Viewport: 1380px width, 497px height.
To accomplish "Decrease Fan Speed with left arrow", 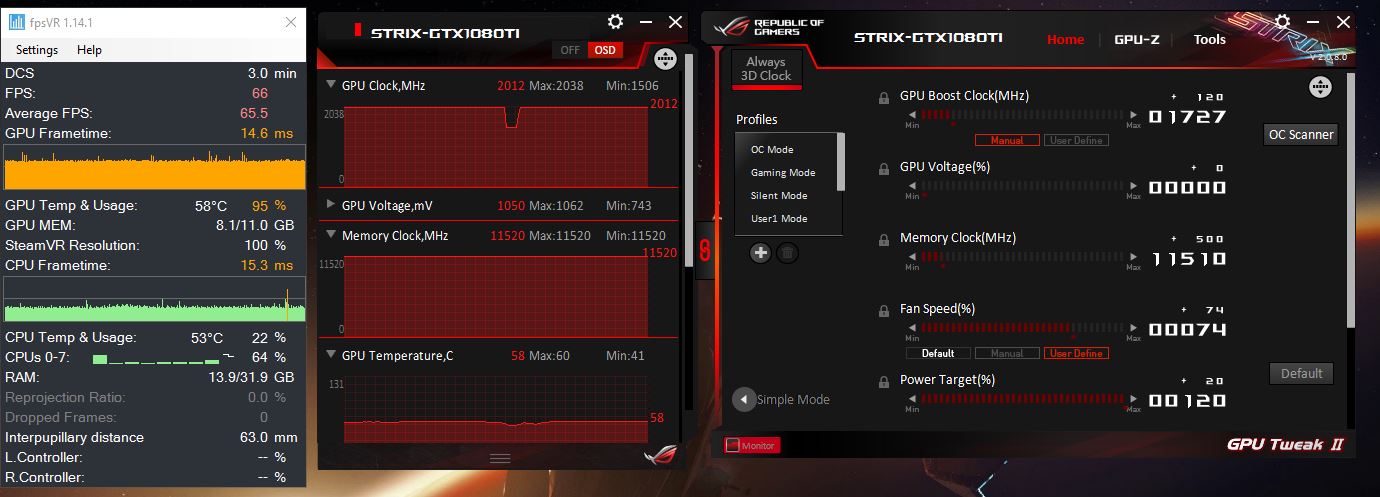I will pyautogui.click(x=911, y=328).
